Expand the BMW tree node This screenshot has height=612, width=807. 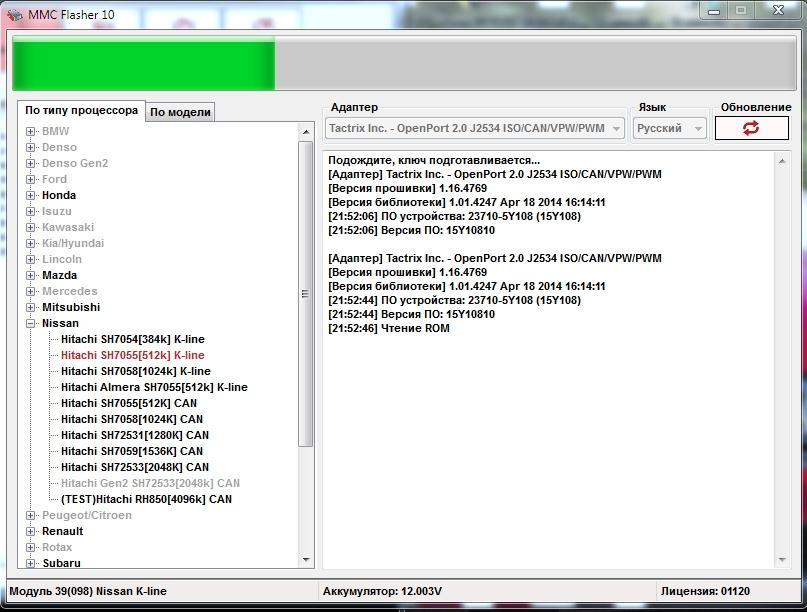tap(30, 131)
